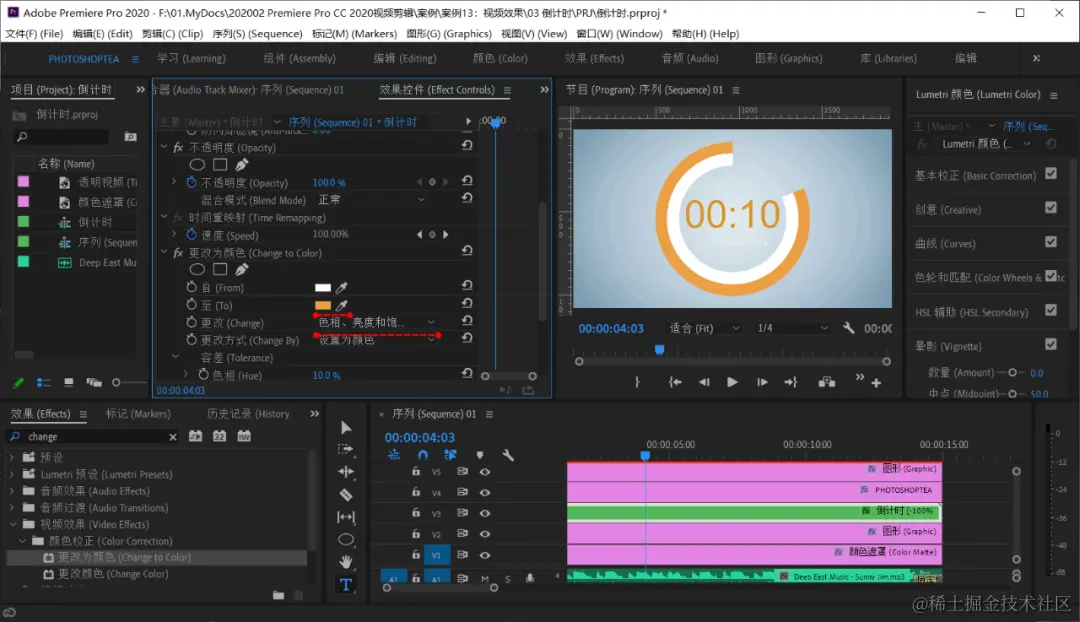Viewport: 1080px width, 622px height.
Task: Collapse the Change to Color effect
Action: coord(164,252)
